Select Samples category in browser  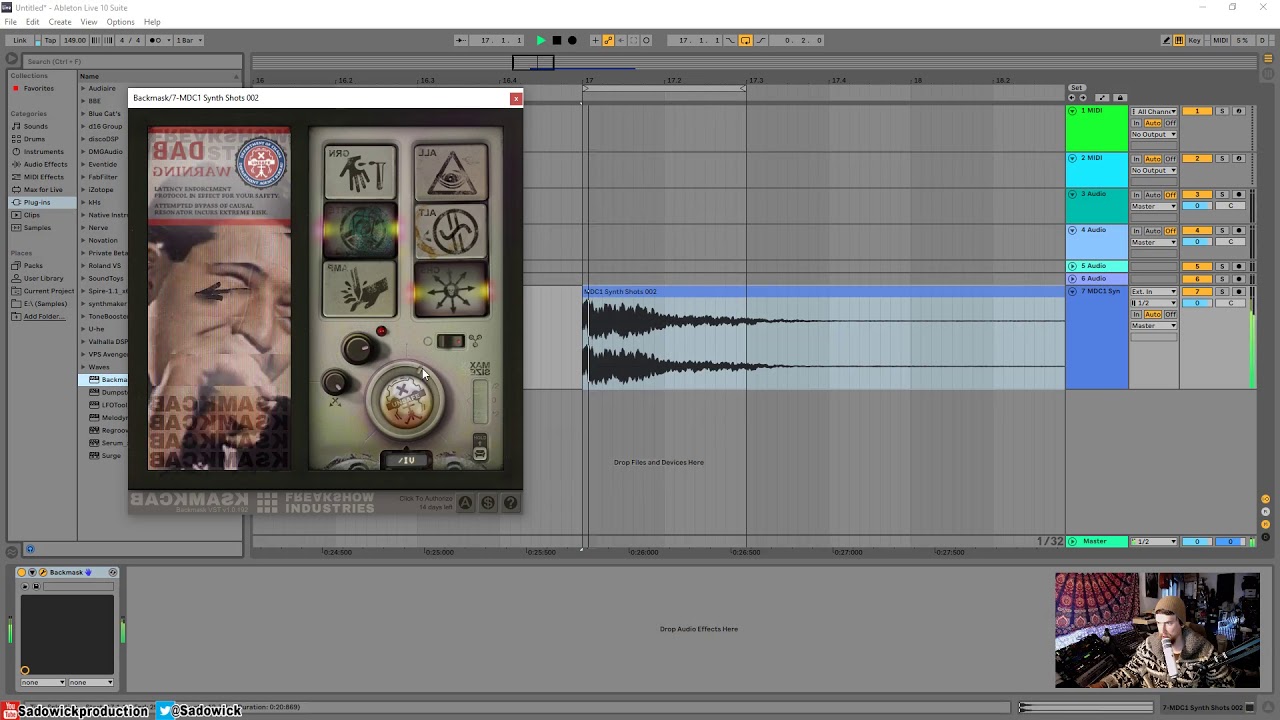pos(38,227)
